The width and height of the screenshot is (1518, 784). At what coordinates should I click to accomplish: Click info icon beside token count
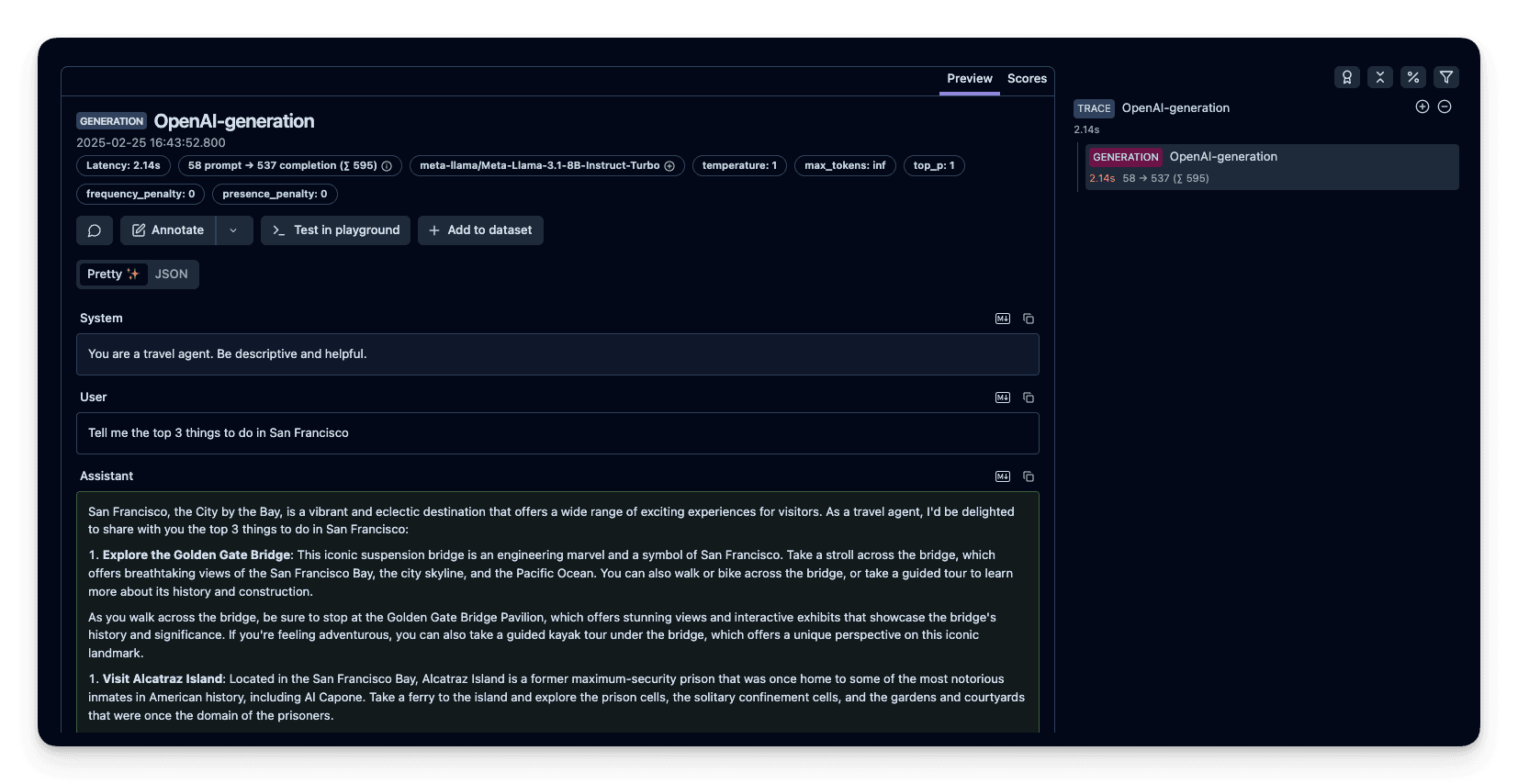(387, 166)
